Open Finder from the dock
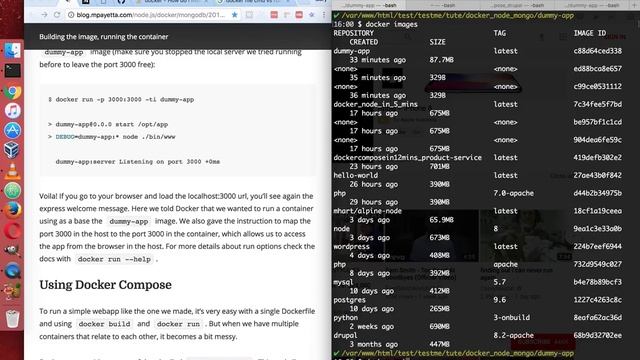Image resolution: width=640 pixels, height=360 pixels. pos(12,51)
